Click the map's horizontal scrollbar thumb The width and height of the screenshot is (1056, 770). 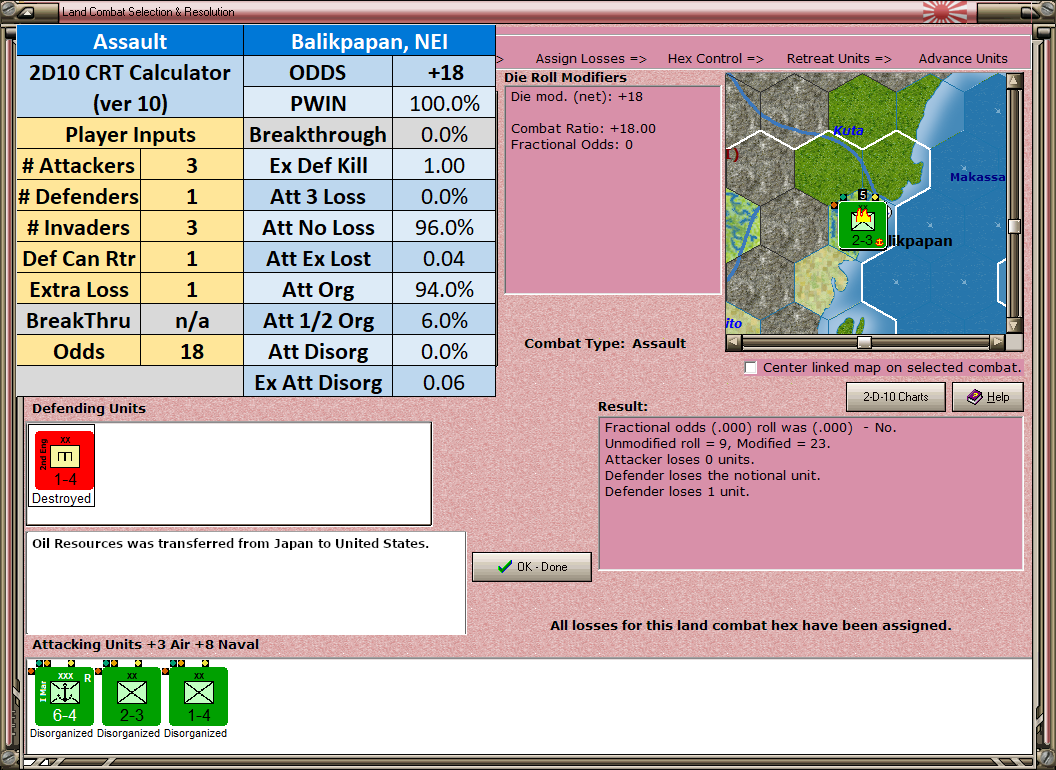tap(864, 342)
